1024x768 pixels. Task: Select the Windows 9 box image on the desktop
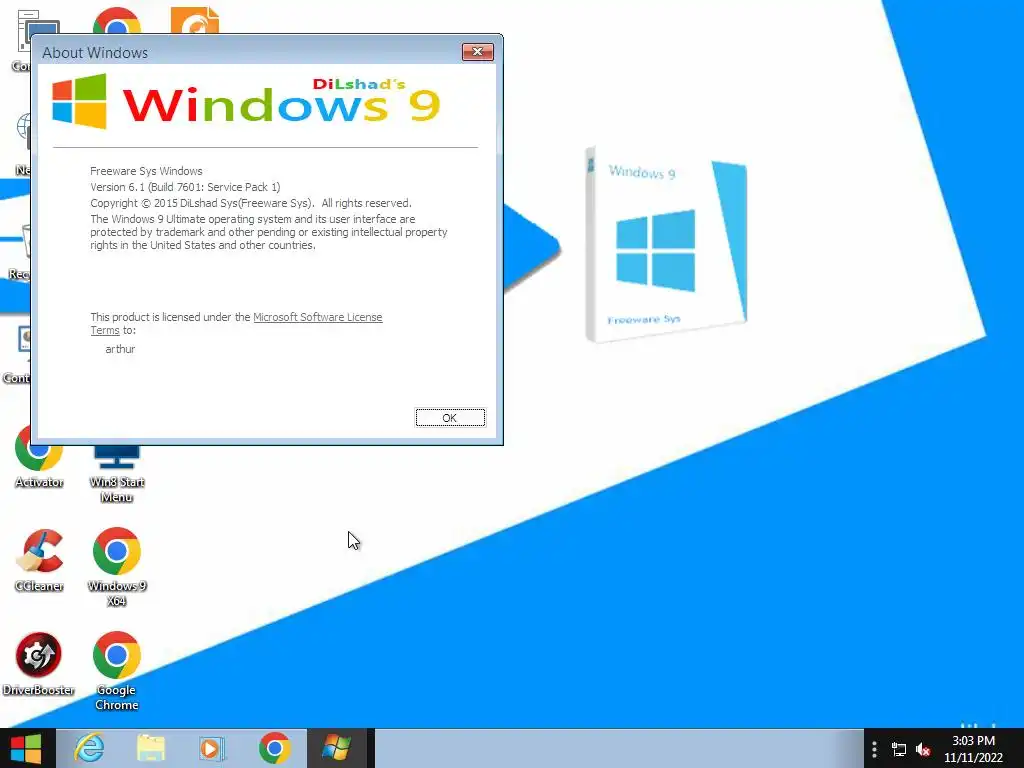(666, 244)
